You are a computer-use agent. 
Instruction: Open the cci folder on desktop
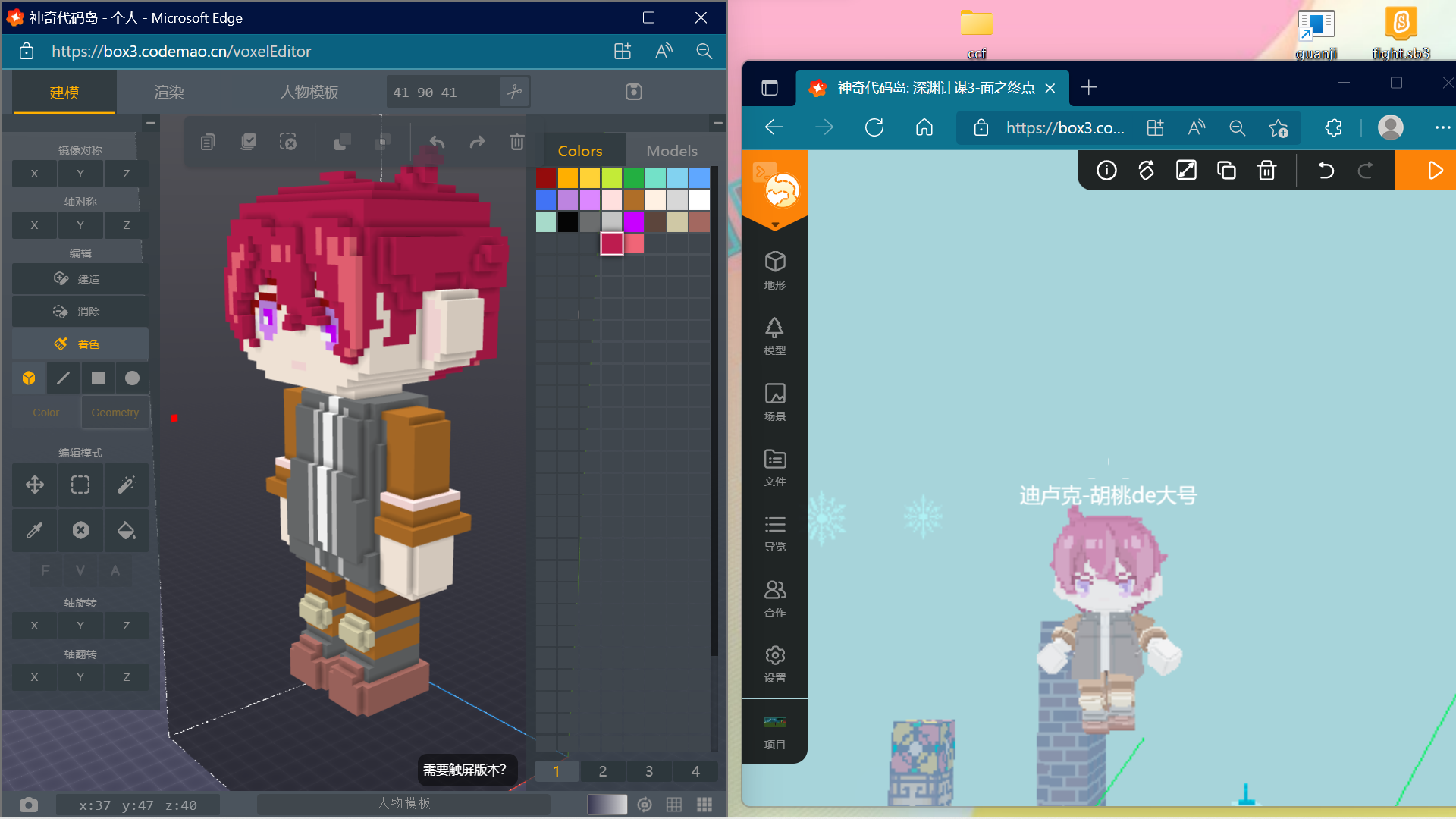point(977,34)
